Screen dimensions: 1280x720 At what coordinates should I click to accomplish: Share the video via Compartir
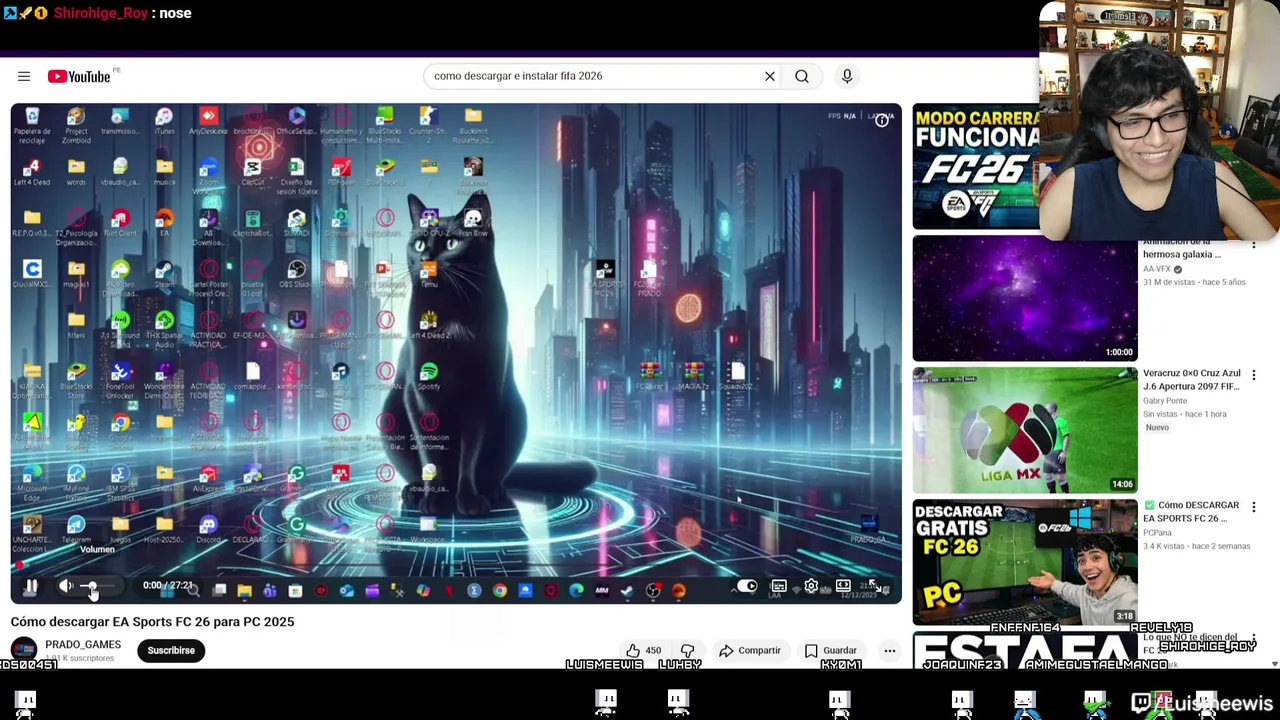[x=750, y=651]
